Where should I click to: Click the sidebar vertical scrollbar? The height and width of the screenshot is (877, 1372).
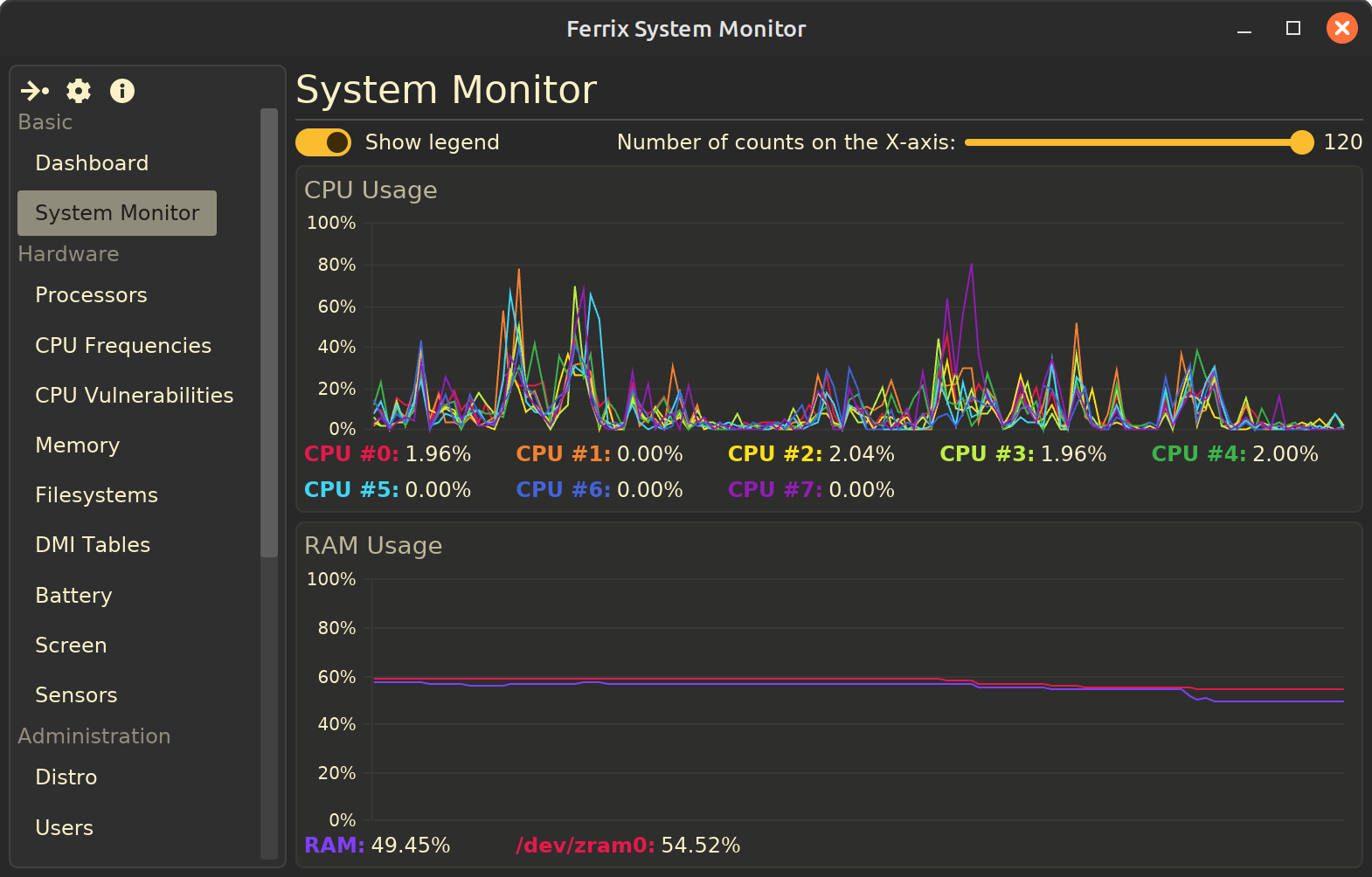(x=269, y=332)
